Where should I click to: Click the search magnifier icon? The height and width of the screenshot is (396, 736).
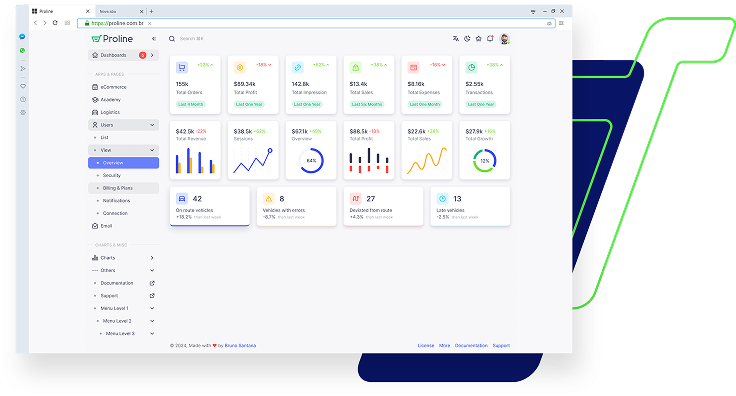coord(172,39)
